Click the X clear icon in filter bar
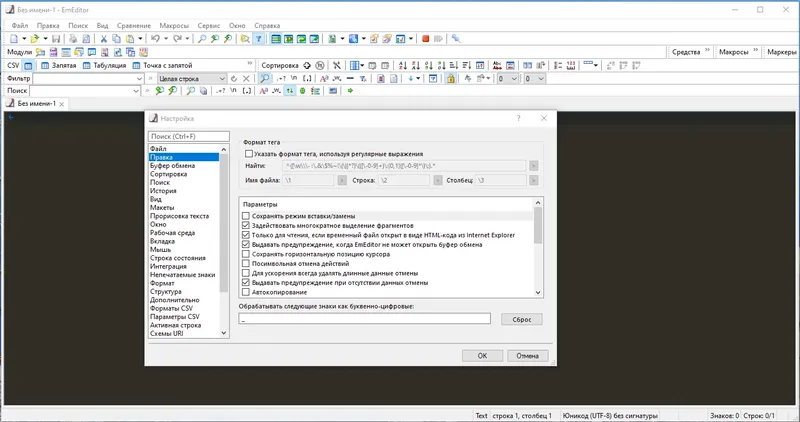Viewport: 800px width, 422px height. (246, 79)
